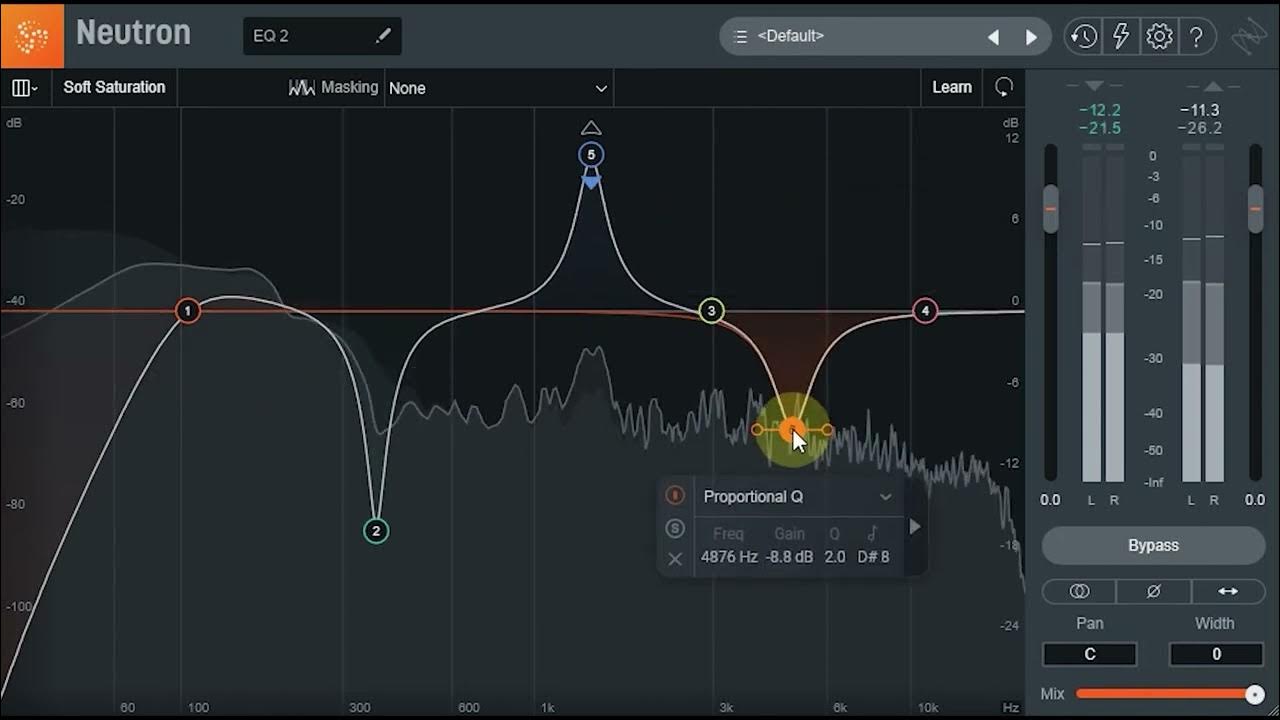Click the 4876 Hz frequency value
The image size is (1280, 720).
coord(729,557)
